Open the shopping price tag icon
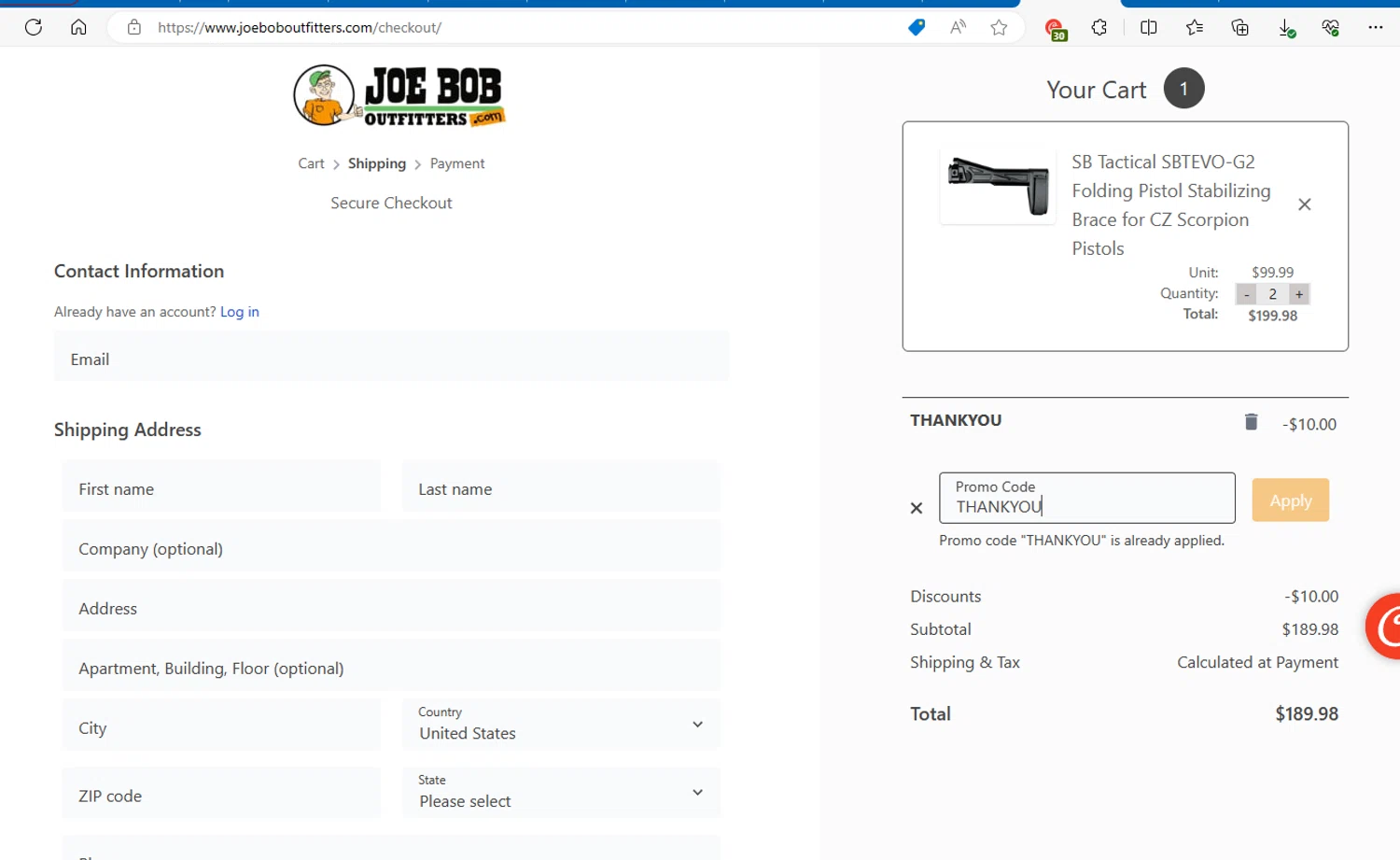Viewport: 1400px width, 860px height. [917, 27]
